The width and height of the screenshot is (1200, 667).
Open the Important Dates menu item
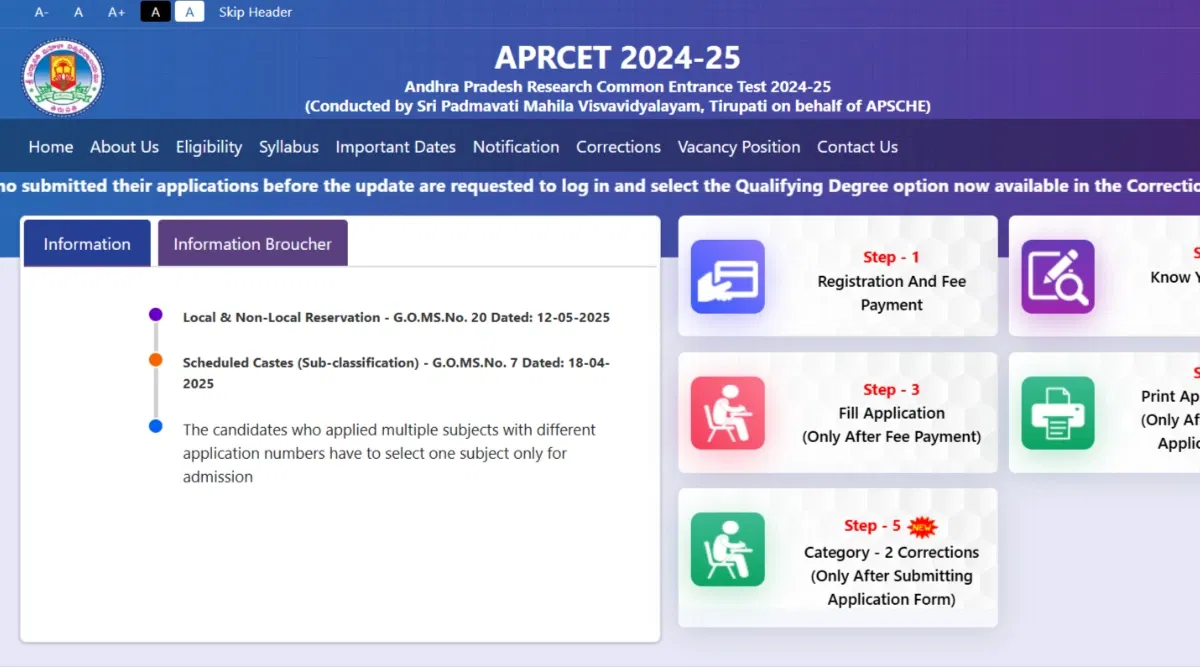pos(395,147)
